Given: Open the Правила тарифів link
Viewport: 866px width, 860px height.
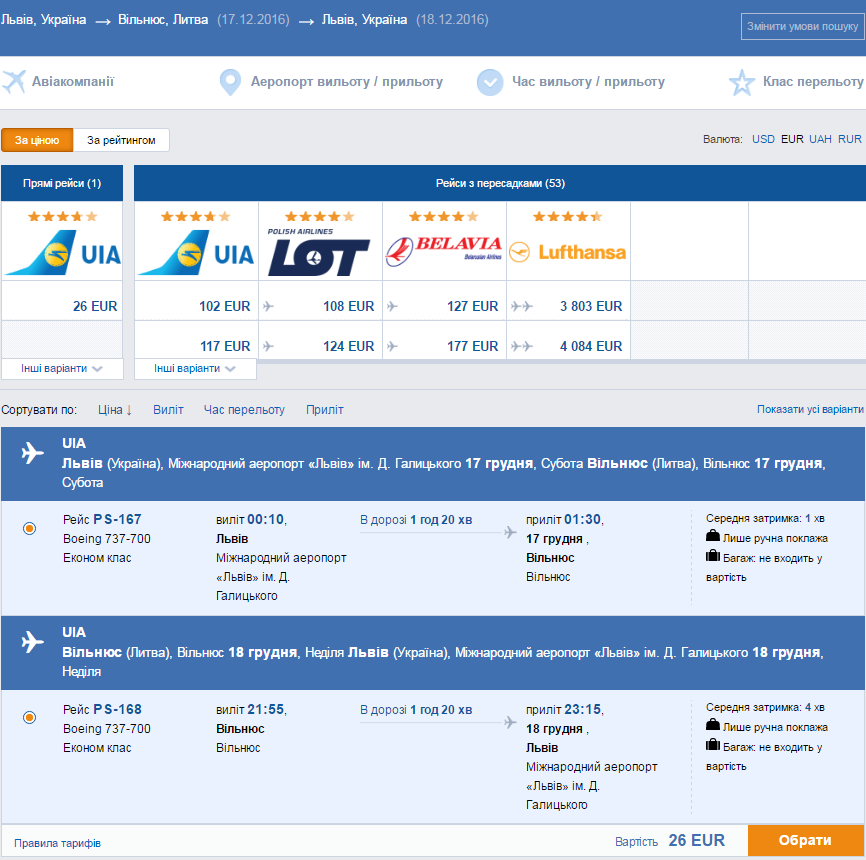Looking at the screenshot, I should tap(57, 843).
